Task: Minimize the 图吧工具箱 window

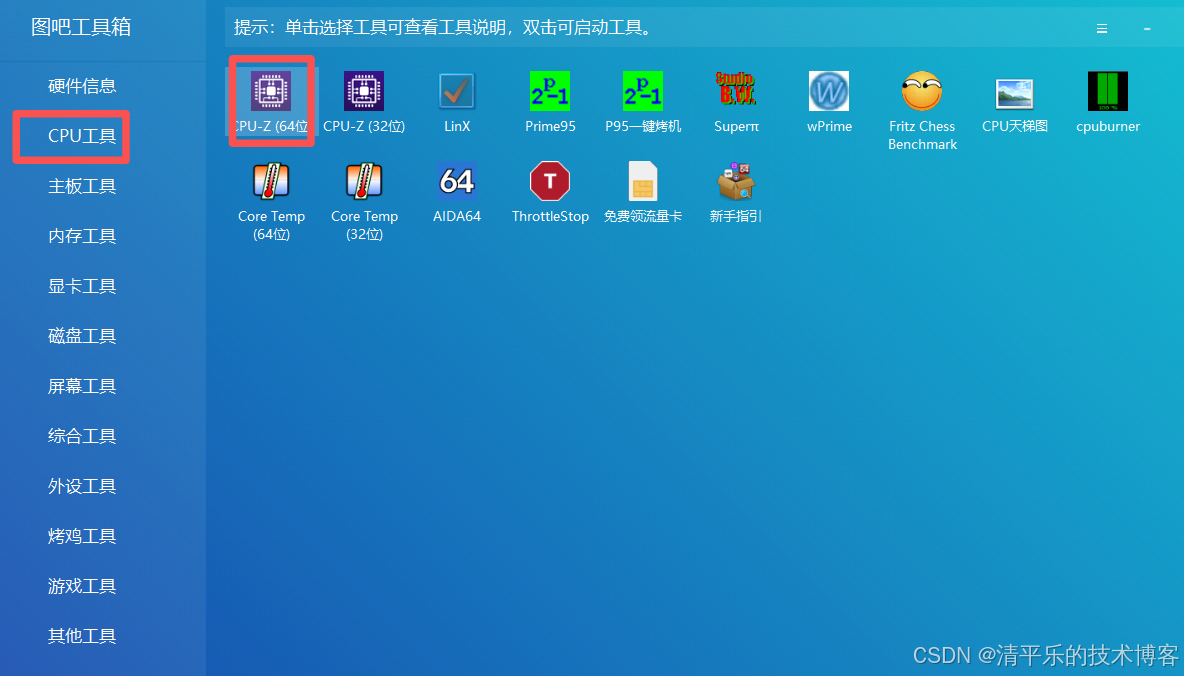Action: 1147,28
